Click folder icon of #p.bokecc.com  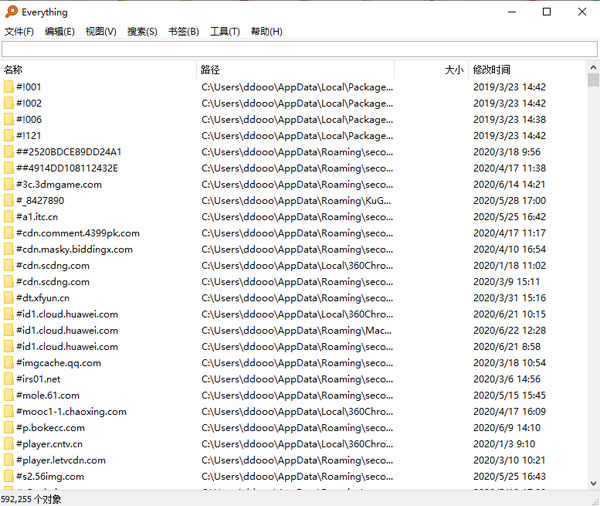8,428
